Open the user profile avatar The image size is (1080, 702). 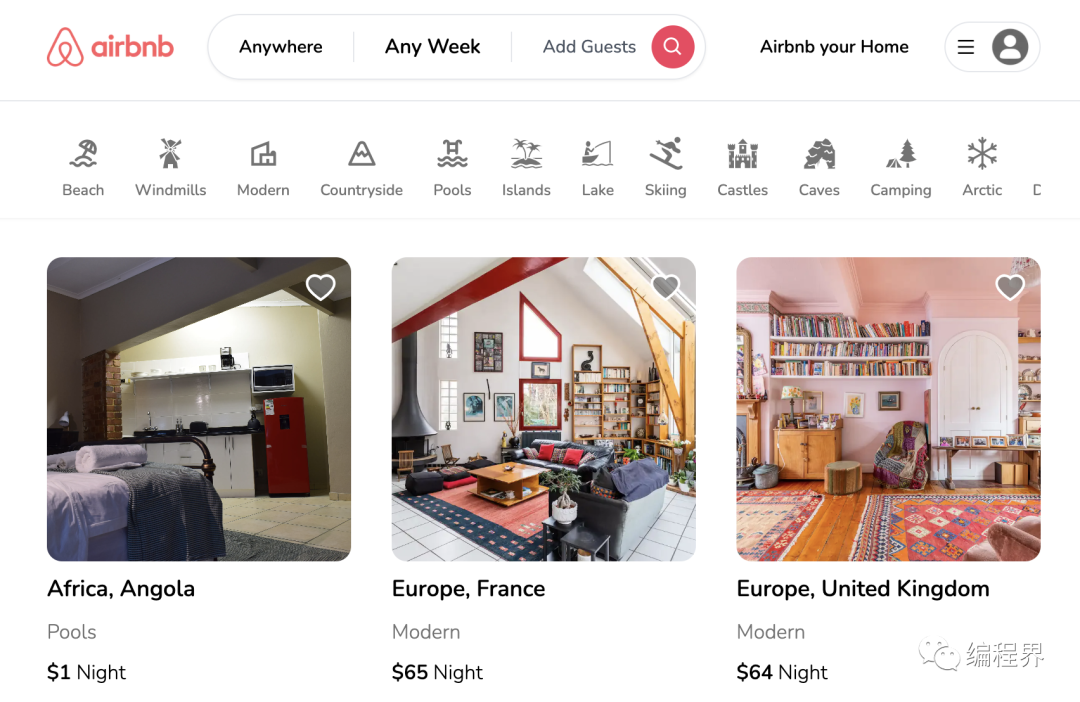point(1010,47)
